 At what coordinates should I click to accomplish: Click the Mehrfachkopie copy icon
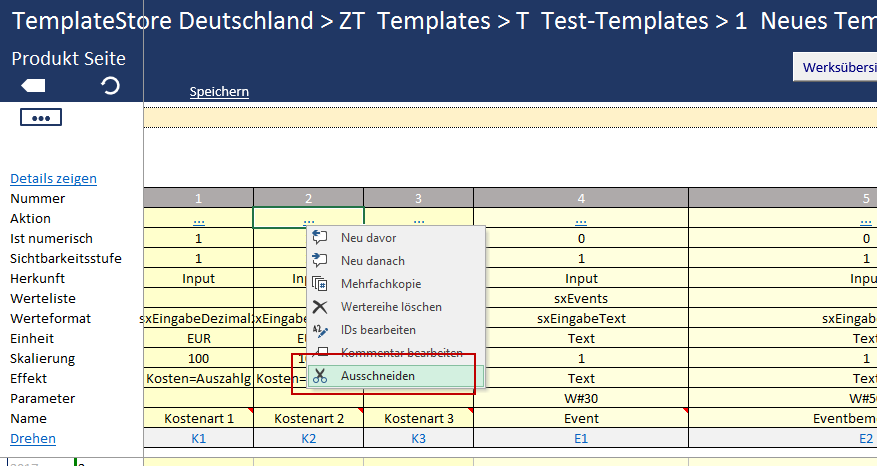tap(320, 284)
